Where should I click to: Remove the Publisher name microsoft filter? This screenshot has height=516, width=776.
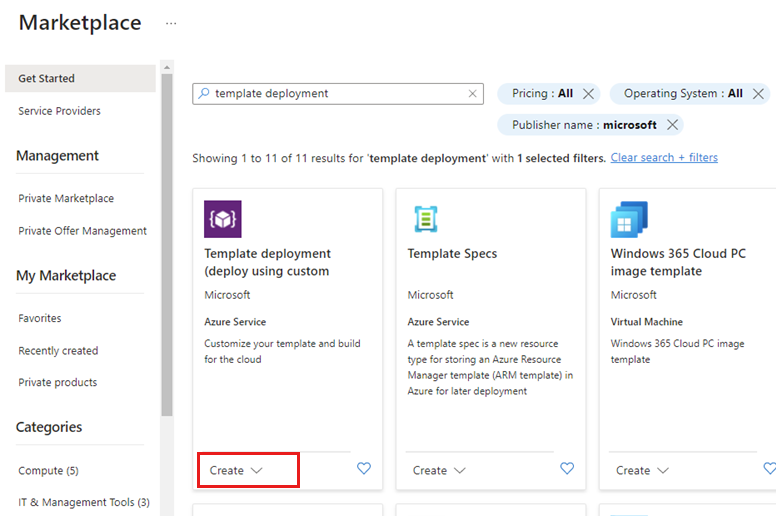pos(673,125)
